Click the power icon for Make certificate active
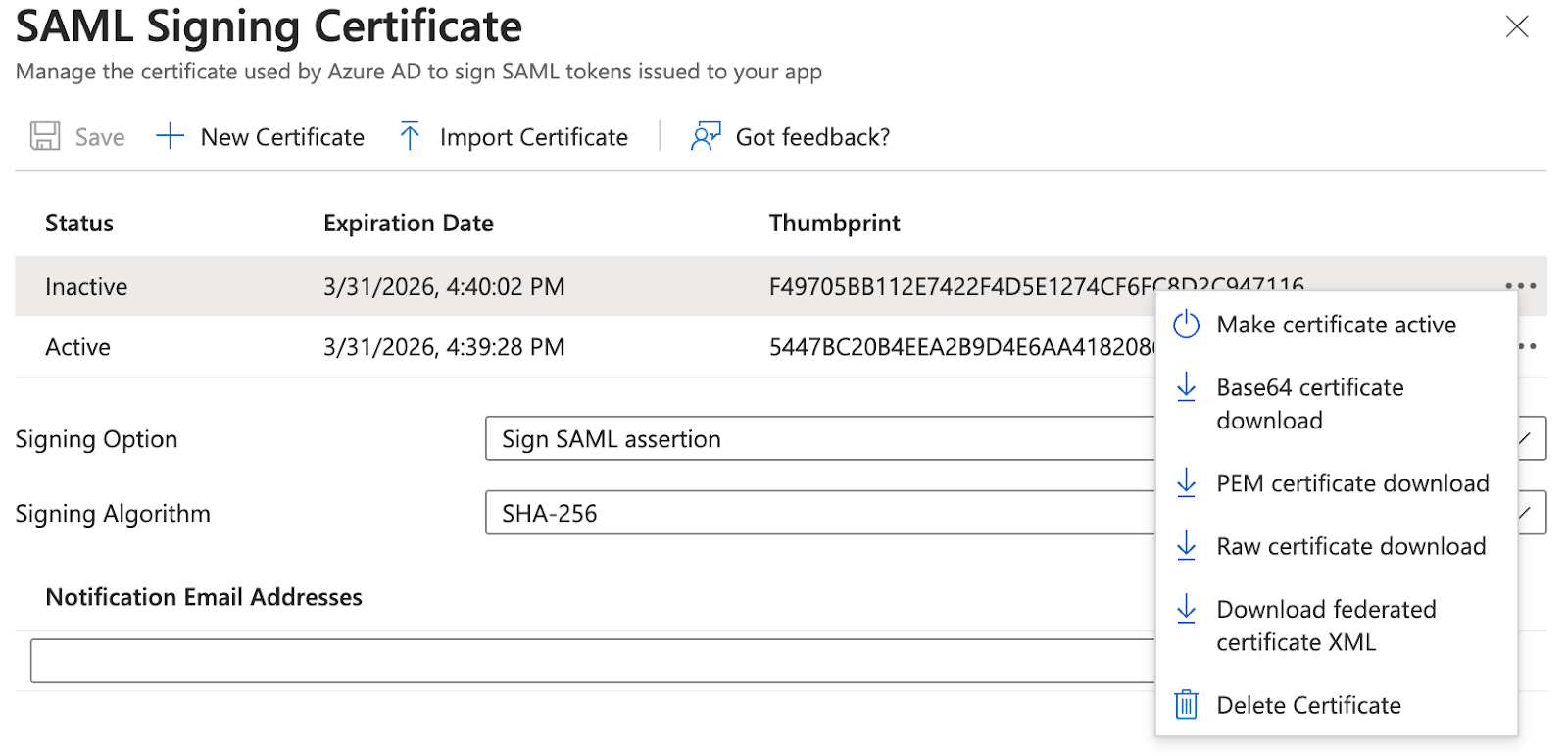 (1186, 325)
